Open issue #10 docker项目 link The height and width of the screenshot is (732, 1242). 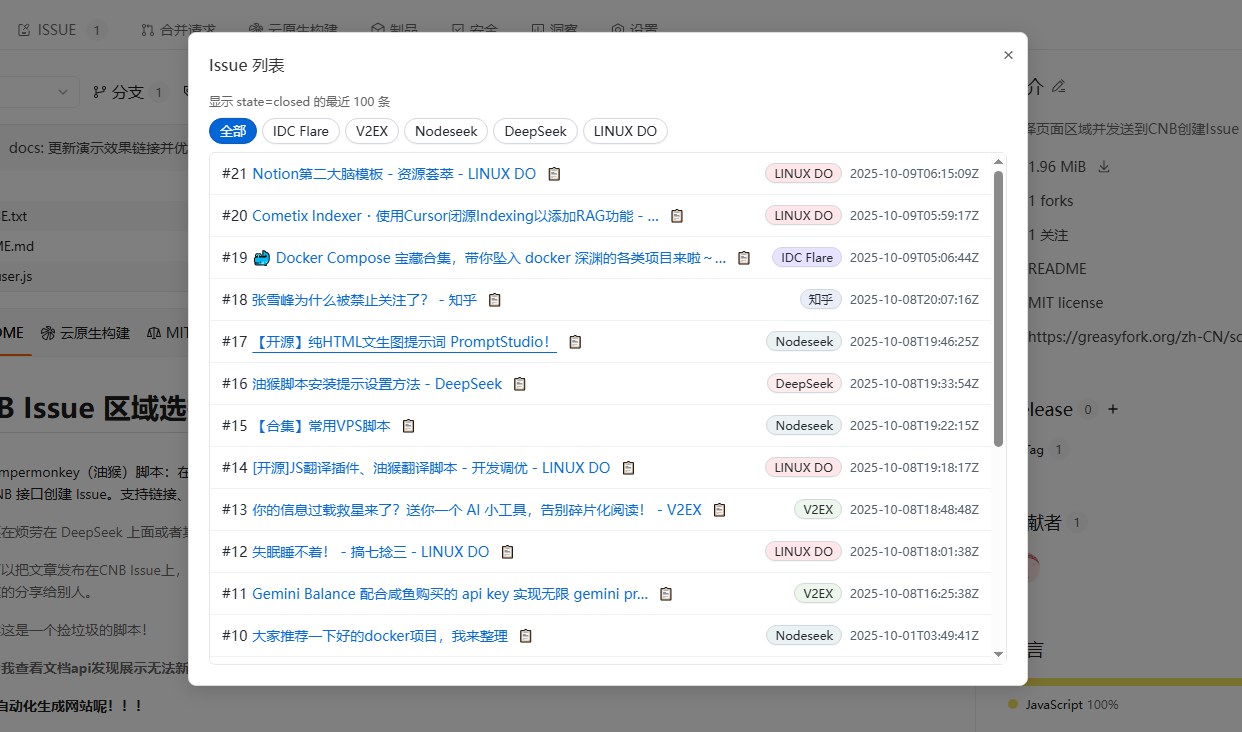tap(380, 636)
